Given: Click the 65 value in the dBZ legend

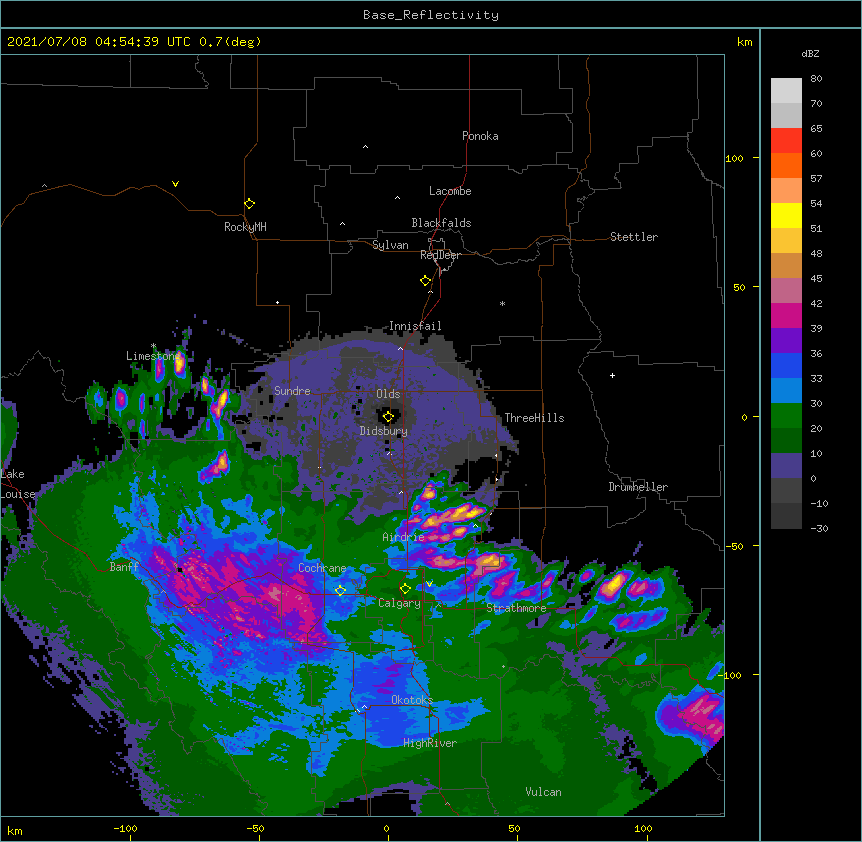Looking at the screenshot, I should point(816,129).
